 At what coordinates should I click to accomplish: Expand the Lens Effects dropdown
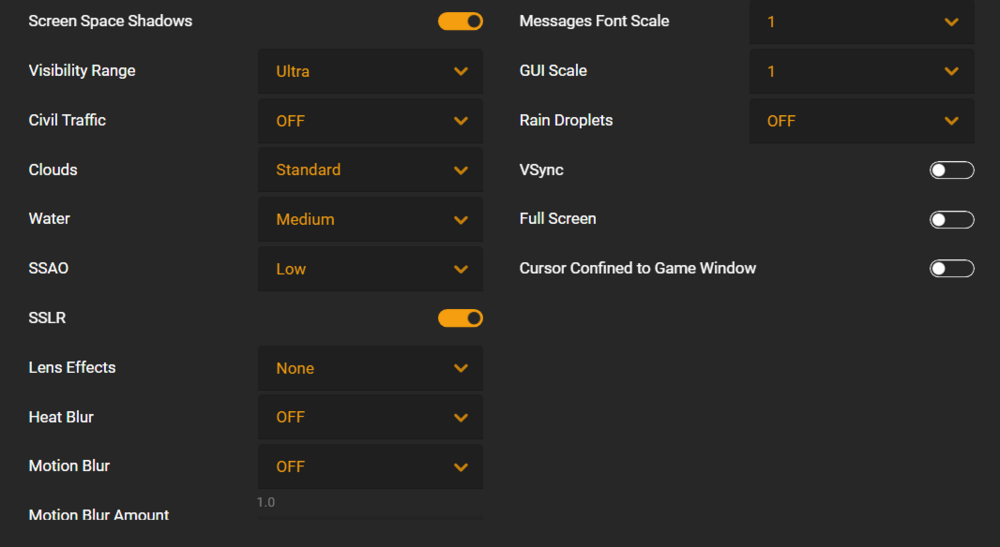pos(370,368)
